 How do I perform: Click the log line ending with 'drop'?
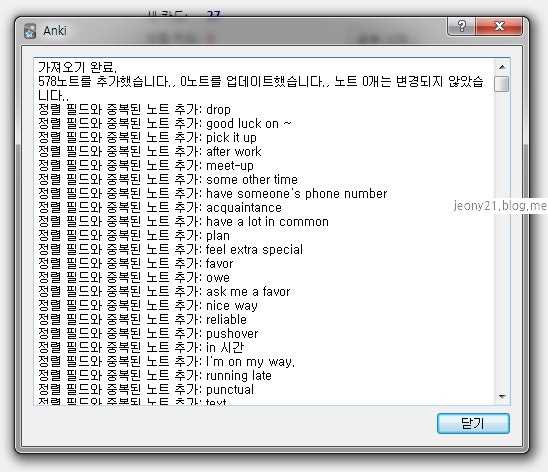pyautogui.click(x=134, y=109)
